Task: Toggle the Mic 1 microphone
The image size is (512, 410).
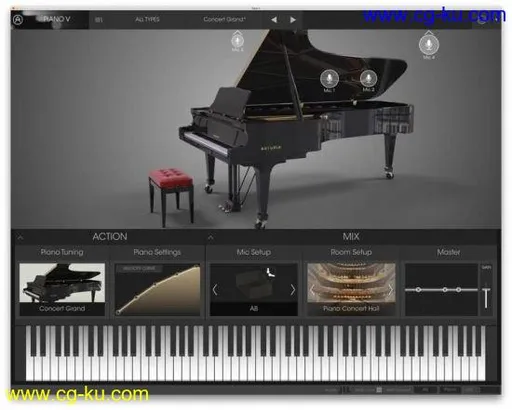Action: [329, 79]
